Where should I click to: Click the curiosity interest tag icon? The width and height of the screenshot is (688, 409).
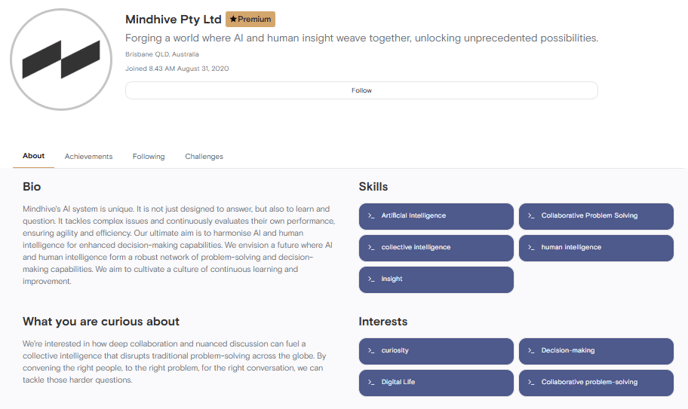tap(371, 351)
